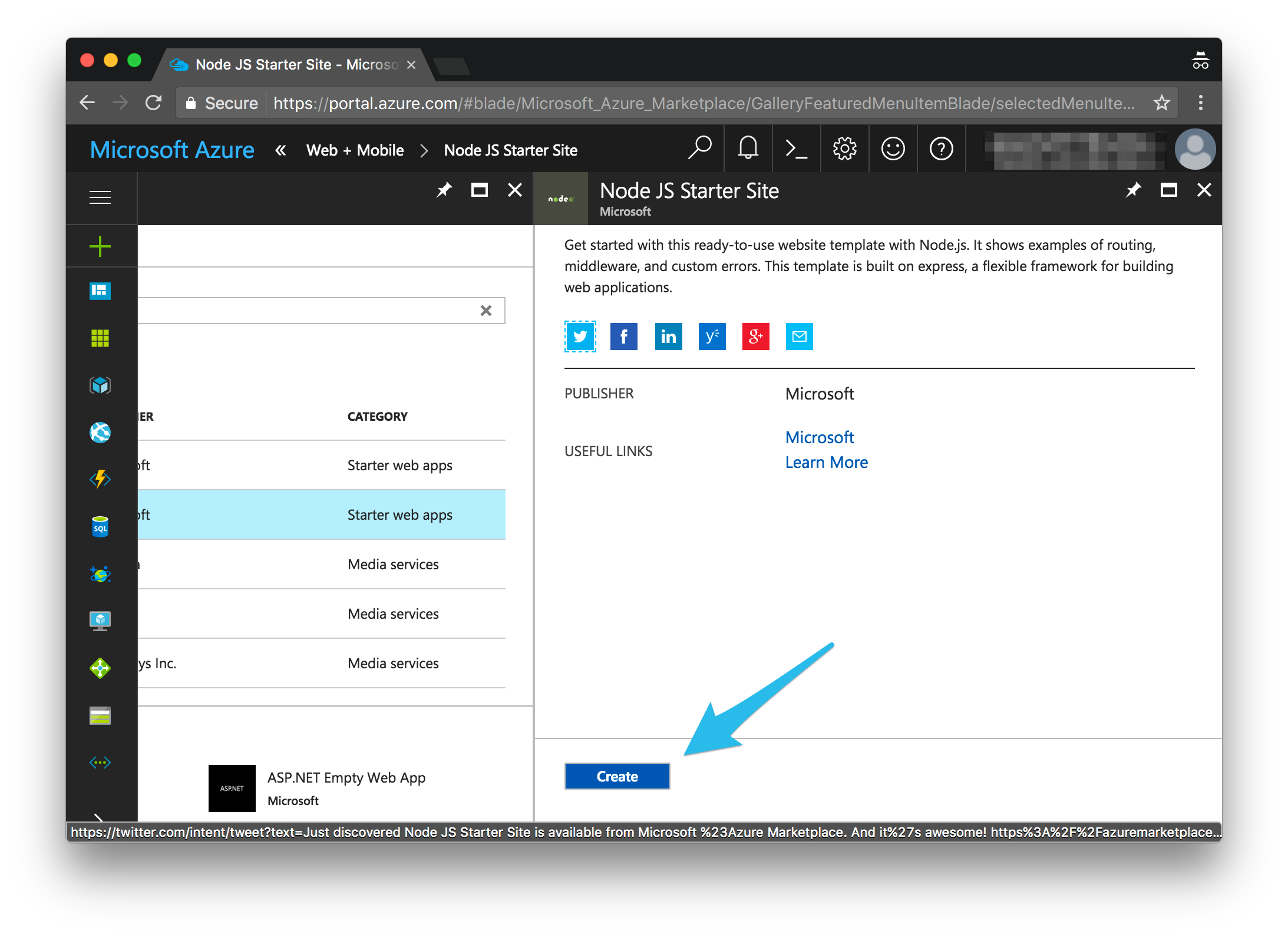Open Load balancers diamond icon
Screen dimensions: 1288x937
(100, 668)
